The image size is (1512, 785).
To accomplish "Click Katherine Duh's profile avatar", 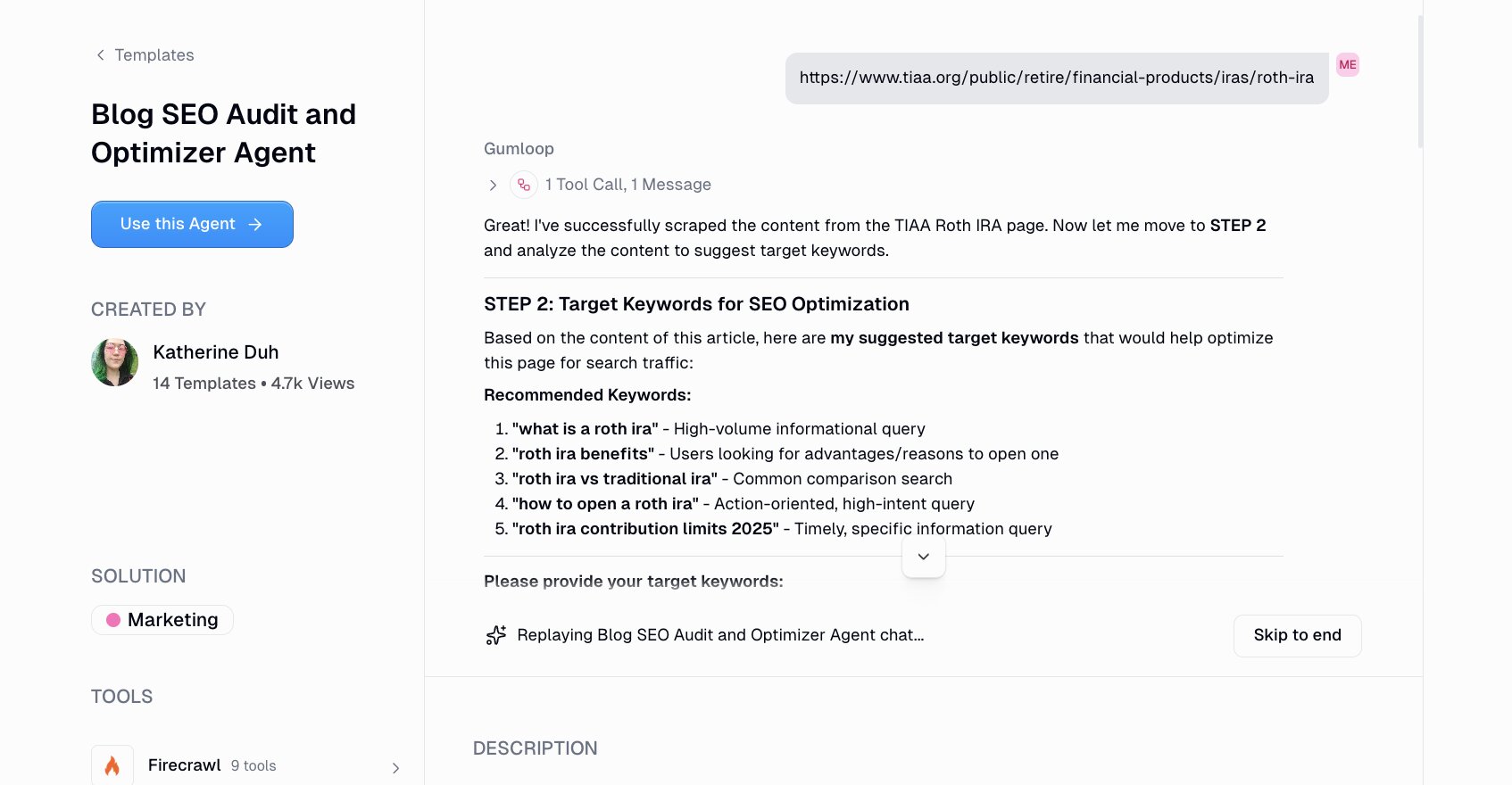I will [x=114, y=362].
